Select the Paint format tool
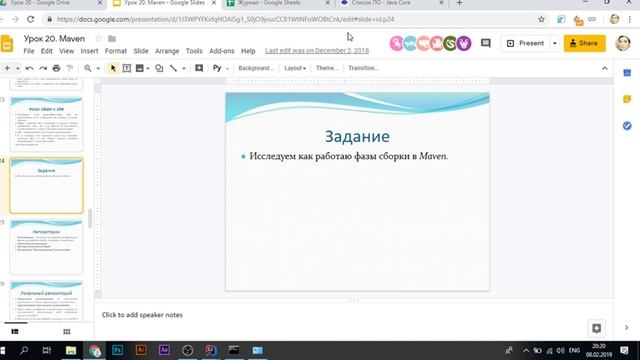The width and height of the screenshot is (640, 360). click(70, 68)
